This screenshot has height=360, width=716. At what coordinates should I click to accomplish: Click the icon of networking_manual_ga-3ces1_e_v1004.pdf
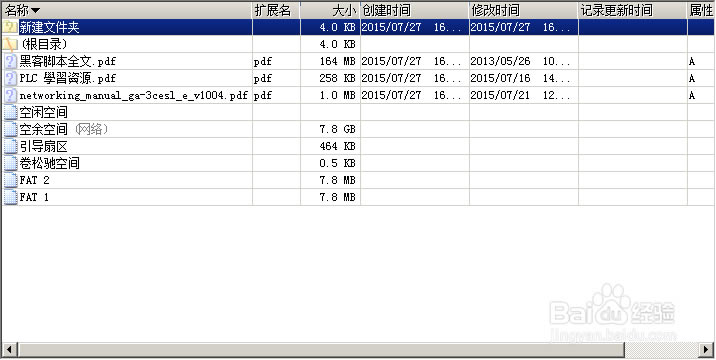10,95
